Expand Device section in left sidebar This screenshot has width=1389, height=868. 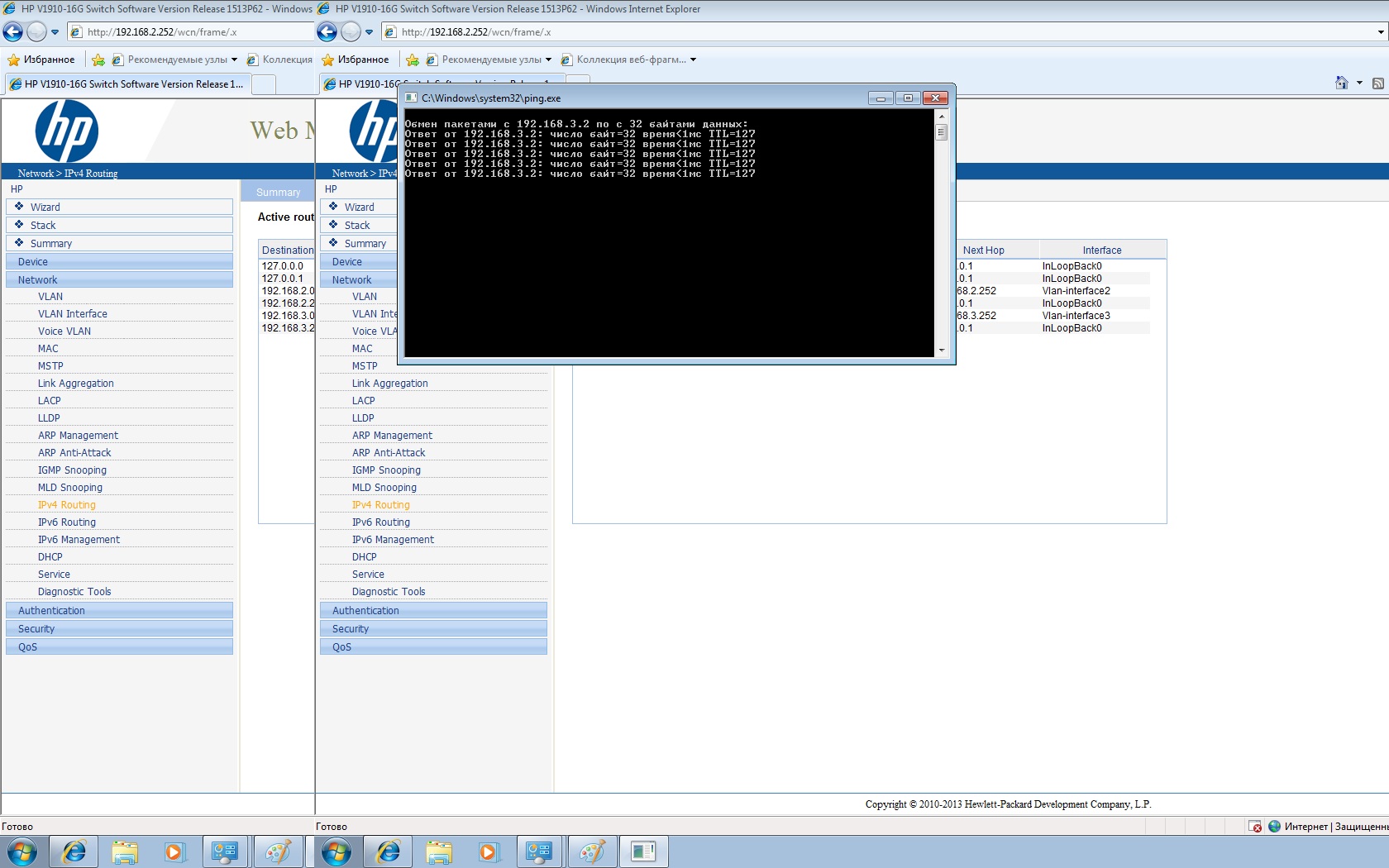(119, 262)
